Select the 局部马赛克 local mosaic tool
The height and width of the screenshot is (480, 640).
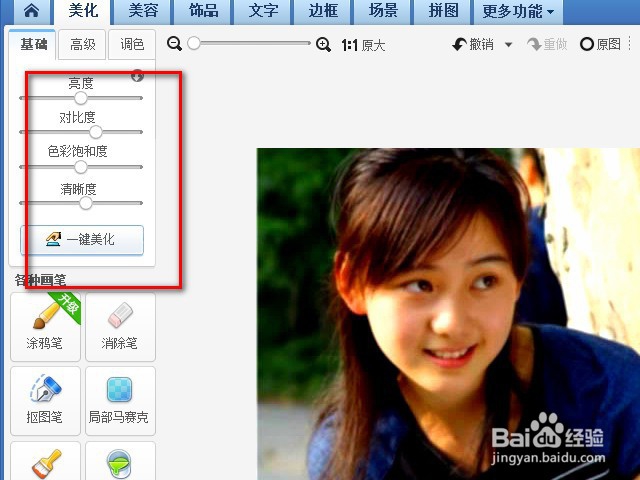(x=120, y=401)
